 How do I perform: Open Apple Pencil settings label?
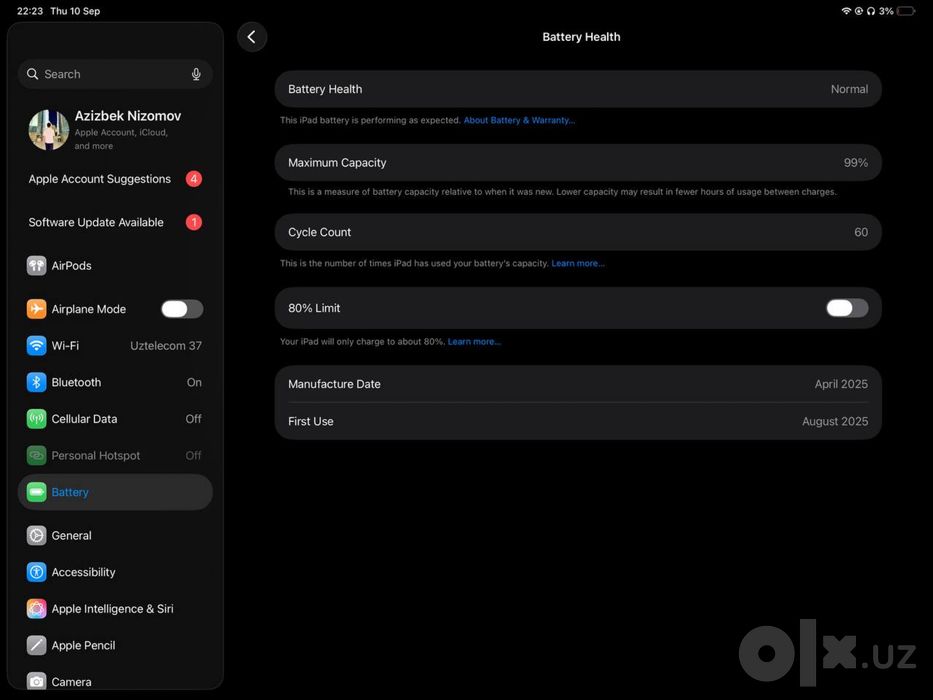click(83, 645)
